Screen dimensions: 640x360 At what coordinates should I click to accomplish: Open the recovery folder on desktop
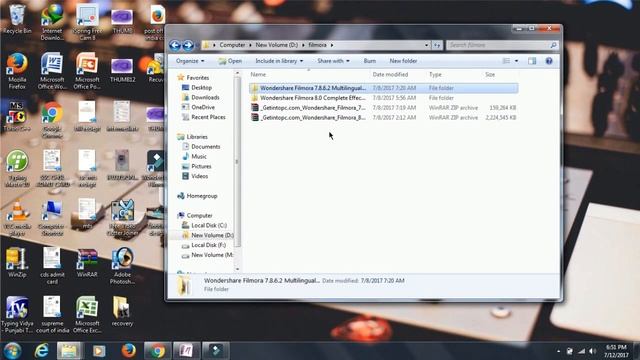click(122, 311)
